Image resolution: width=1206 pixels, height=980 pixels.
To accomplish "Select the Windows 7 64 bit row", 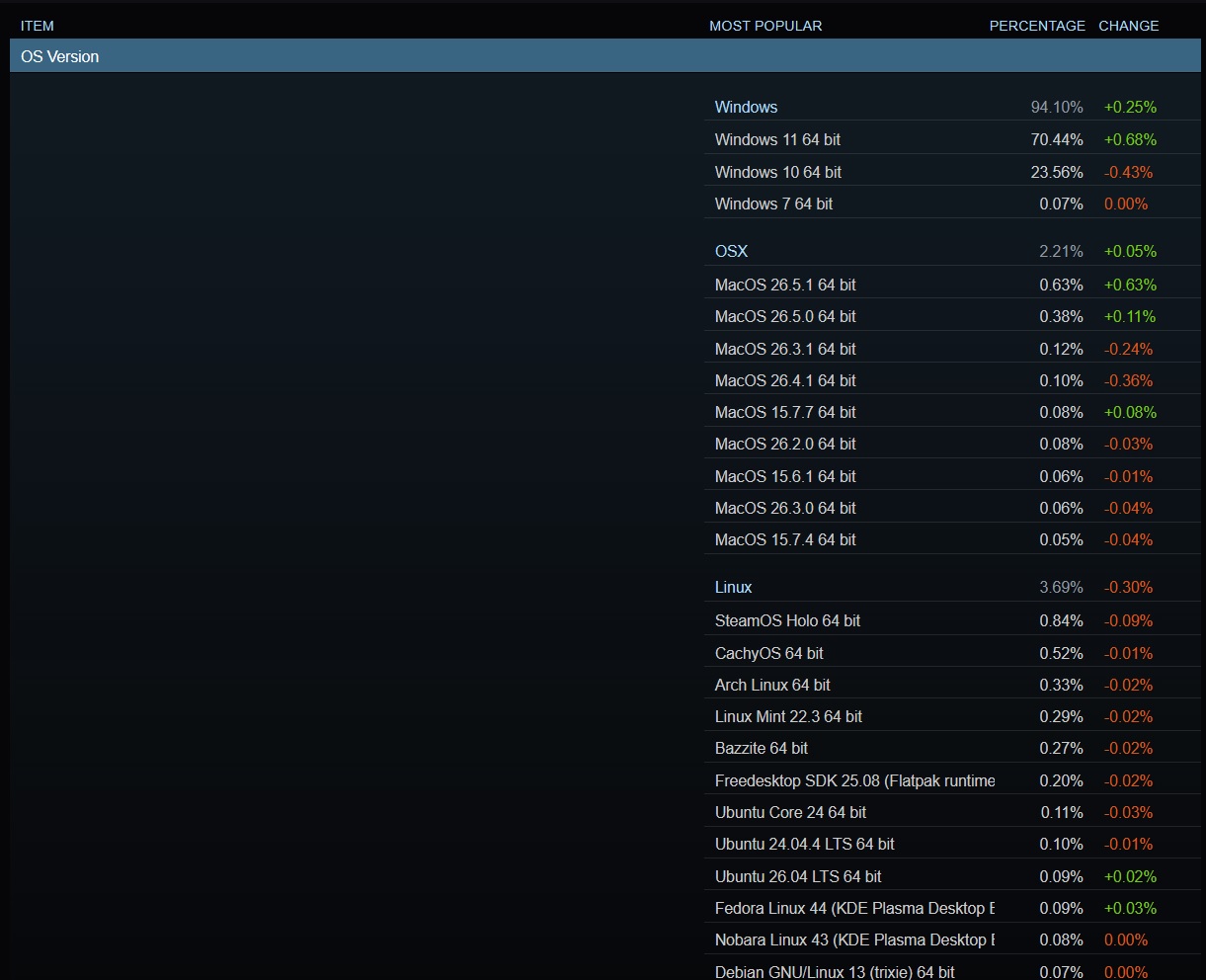I will [953, 204].
